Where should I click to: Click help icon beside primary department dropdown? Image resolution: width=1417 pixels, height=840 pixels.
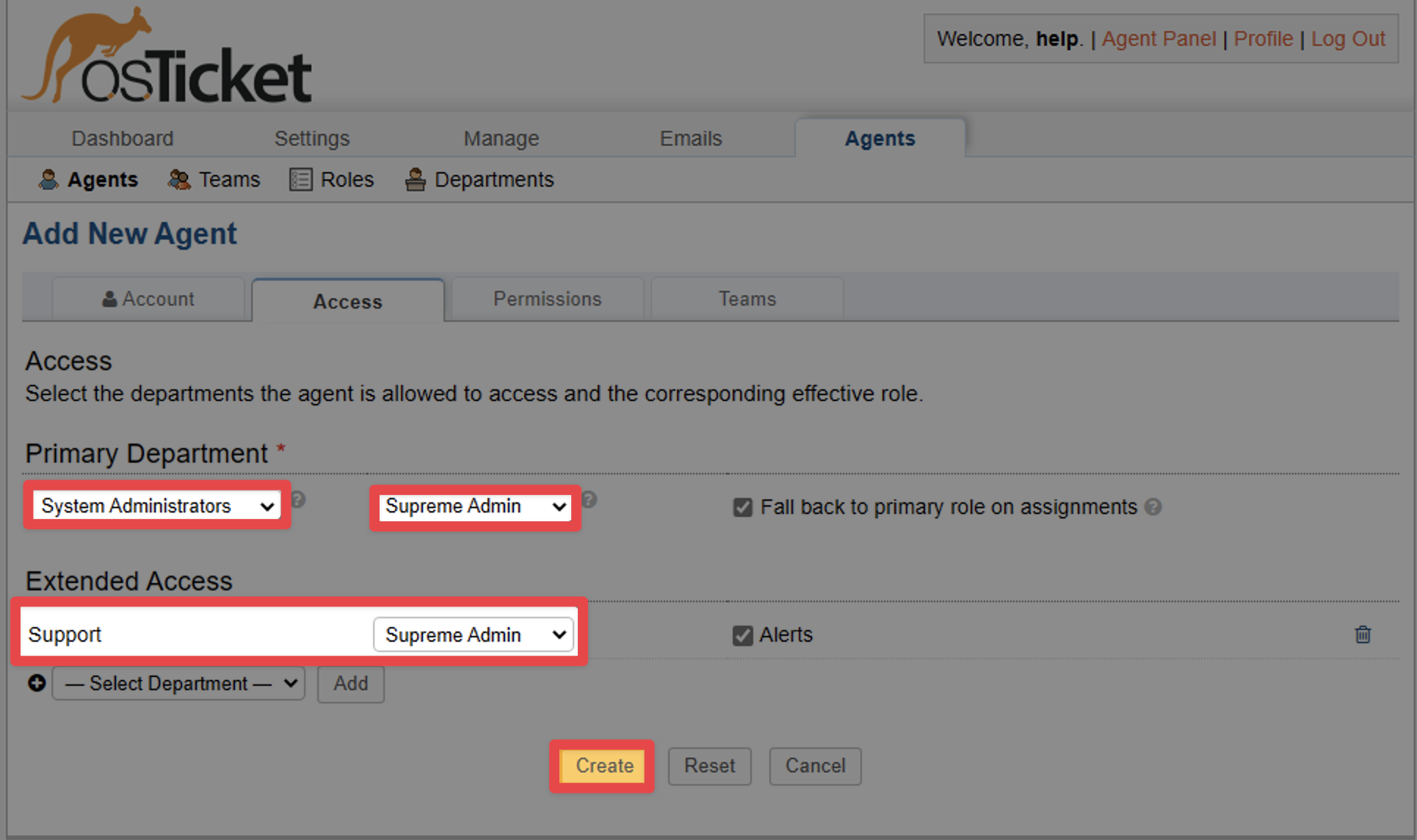298,500
